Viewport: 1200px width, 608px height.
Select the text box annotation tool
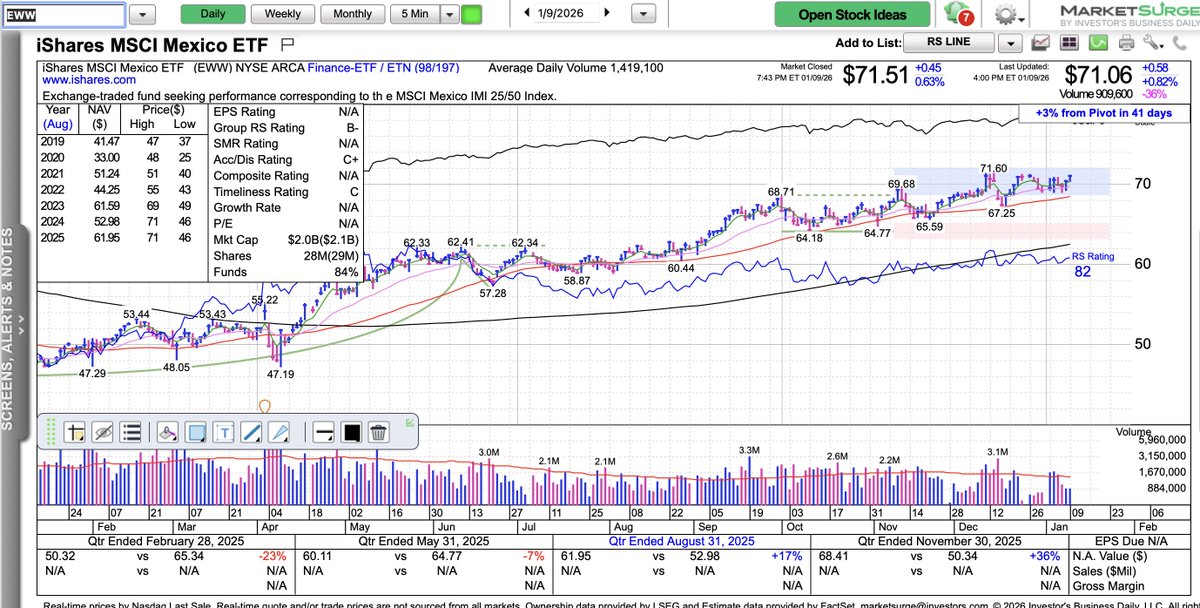[x=224, y=432]
